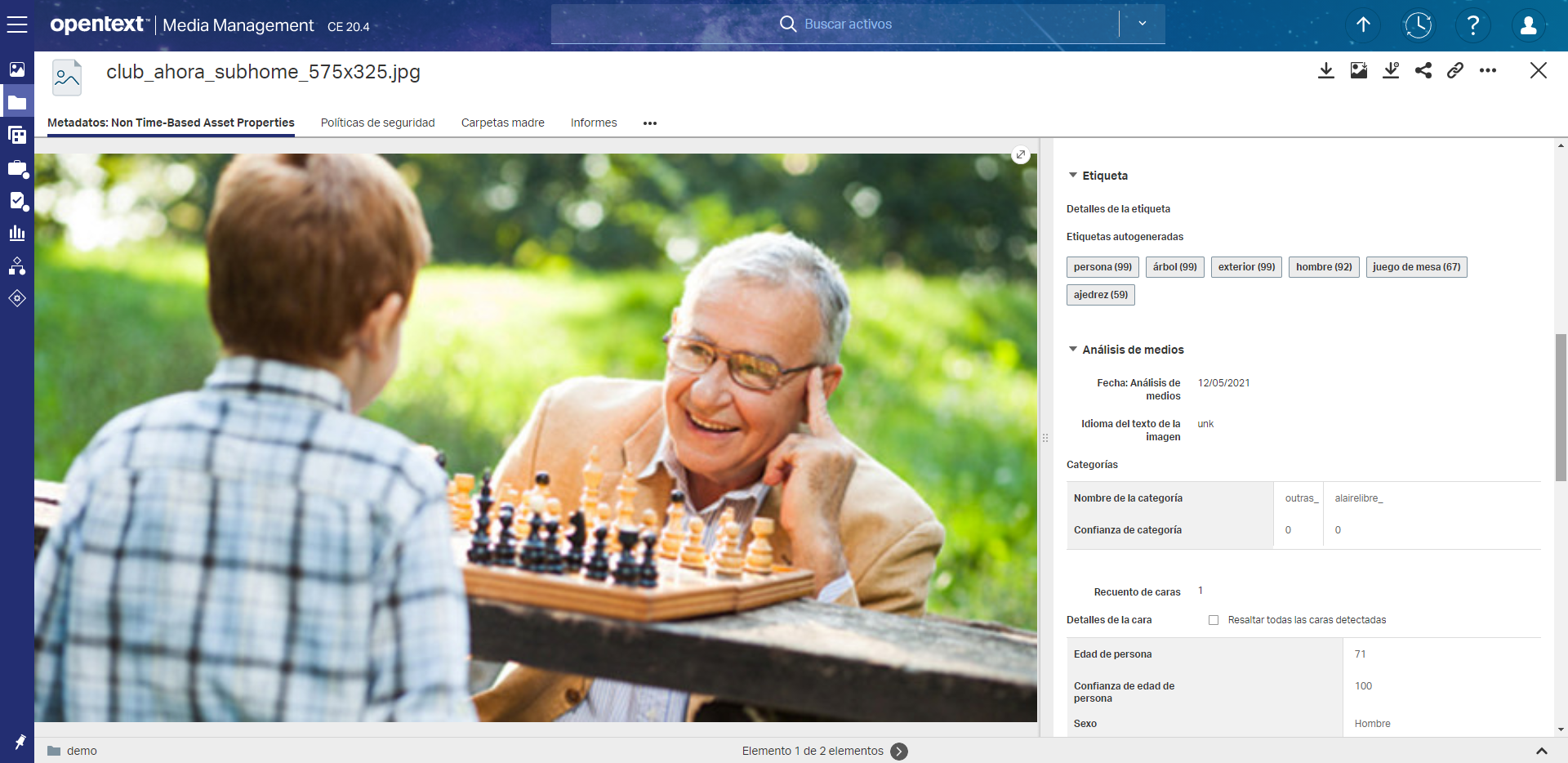Viewport: 1568px width, 763px height.
Task: Open the folders icon in left sidebar
Action: click(x=17, y=103)
